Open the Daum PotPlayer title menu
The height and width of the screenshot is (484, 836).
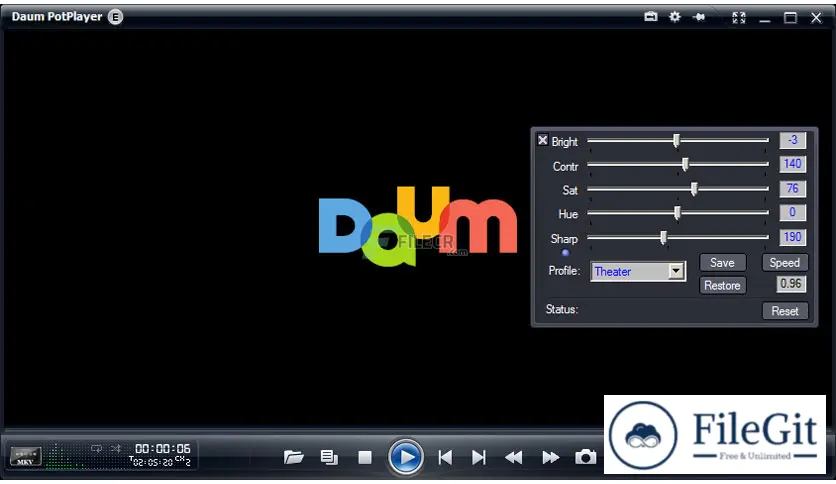coord(57,17)
